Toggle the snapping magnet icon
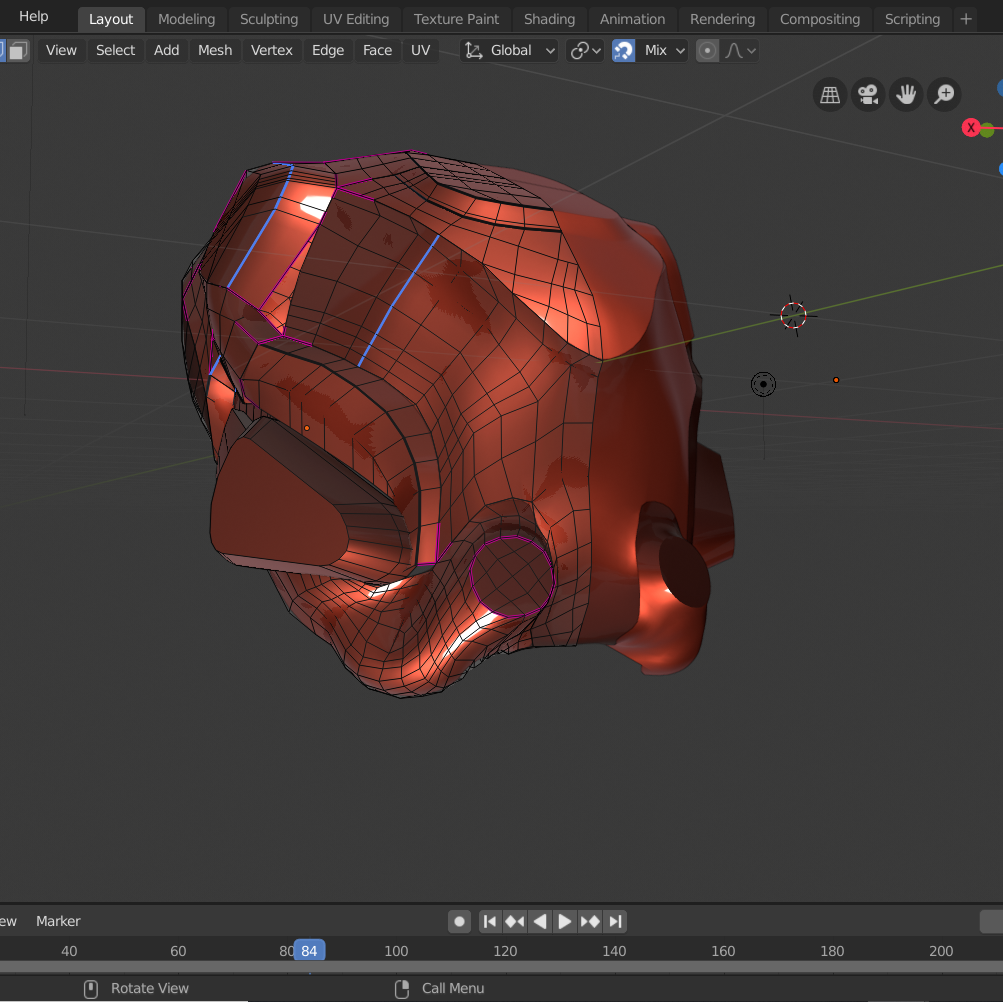The image size is (1003, 1002). (623, 50)
